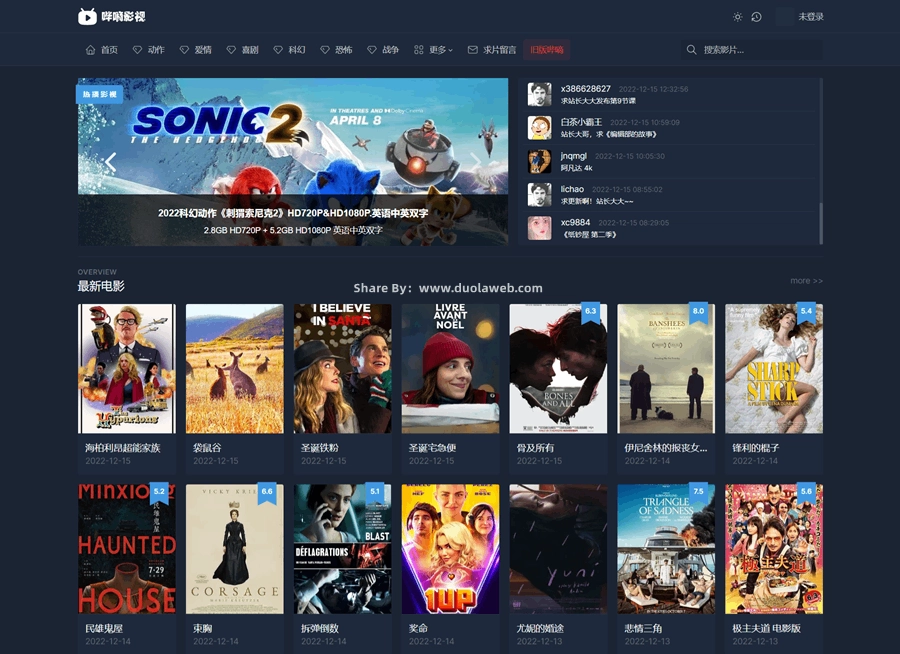Viewport: 900px width, 654px height.
Task: Open the 求片留言 request page
Action: click(492, 50)
